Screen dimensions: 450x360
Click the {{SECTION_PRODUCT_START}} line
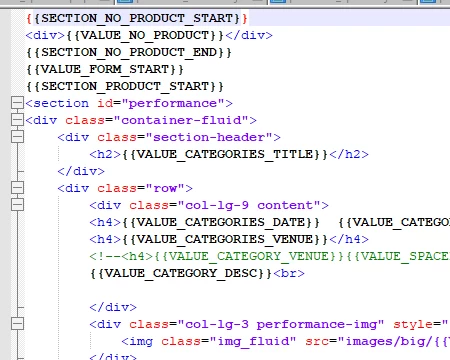125,86
